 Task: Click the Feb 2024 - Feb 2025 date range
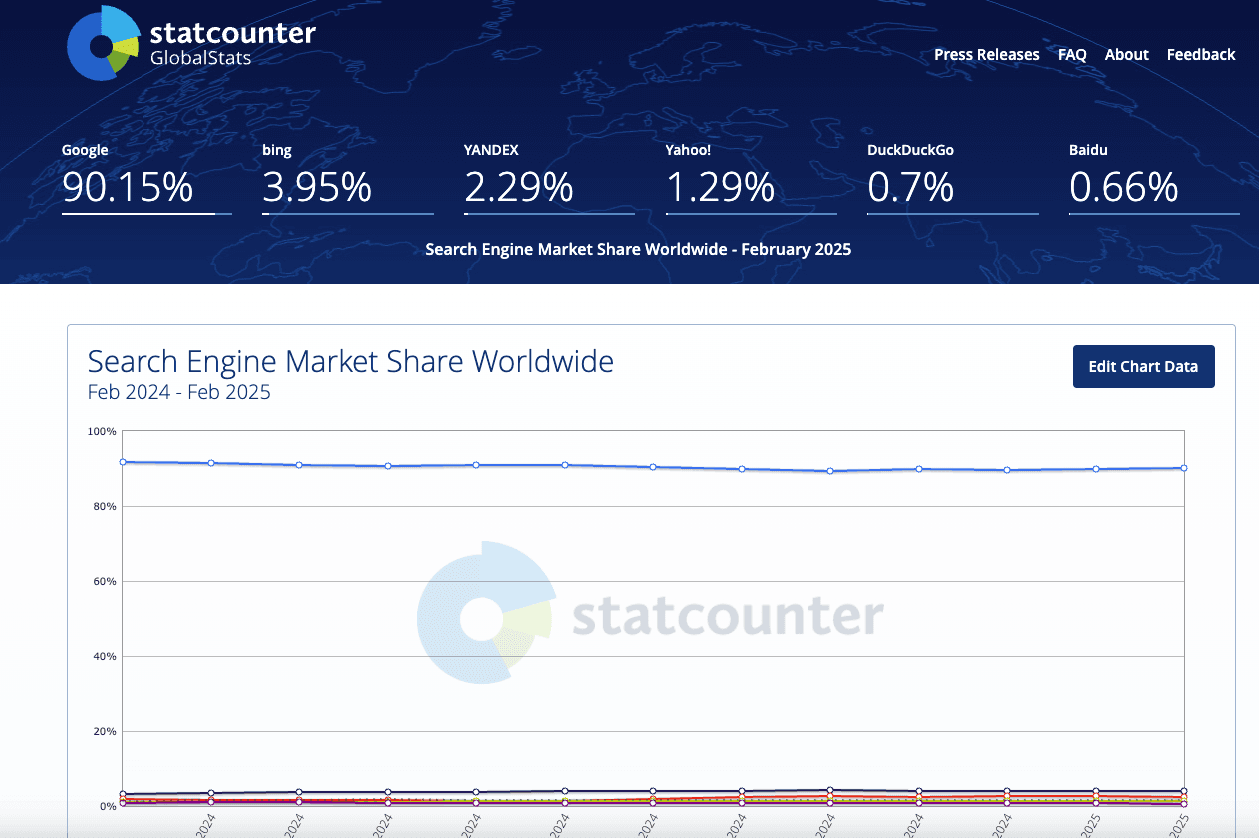tap(179, 392)
